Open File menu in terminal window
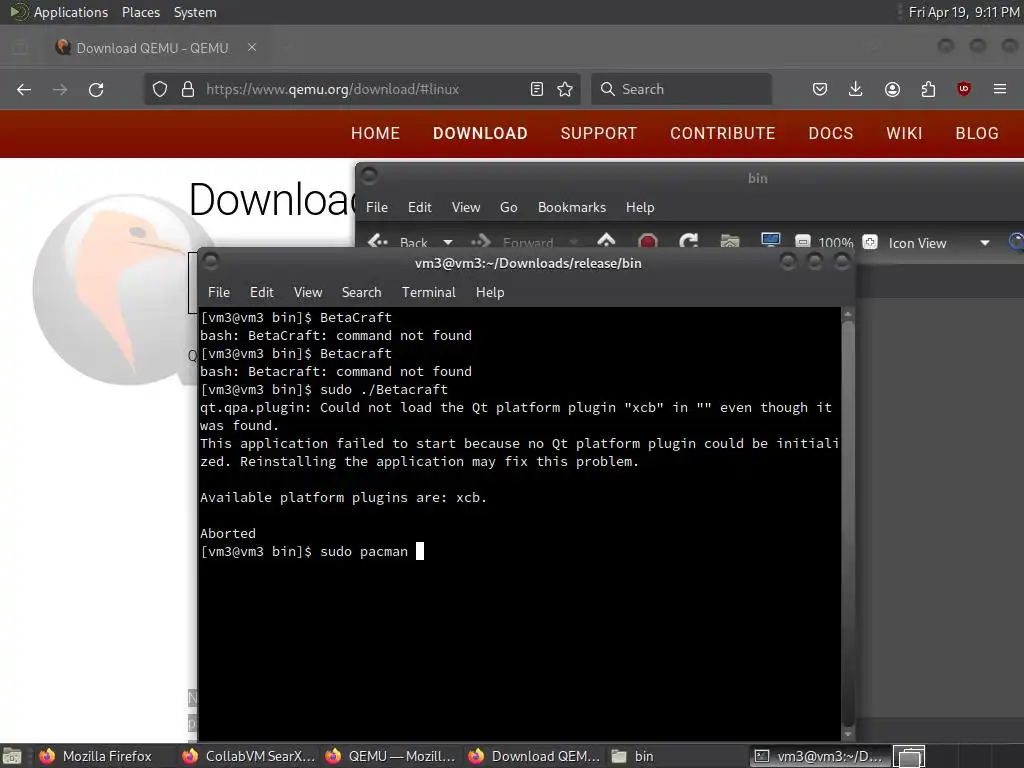The height and width of the screenshot is (768, 1024). point(219,292)
